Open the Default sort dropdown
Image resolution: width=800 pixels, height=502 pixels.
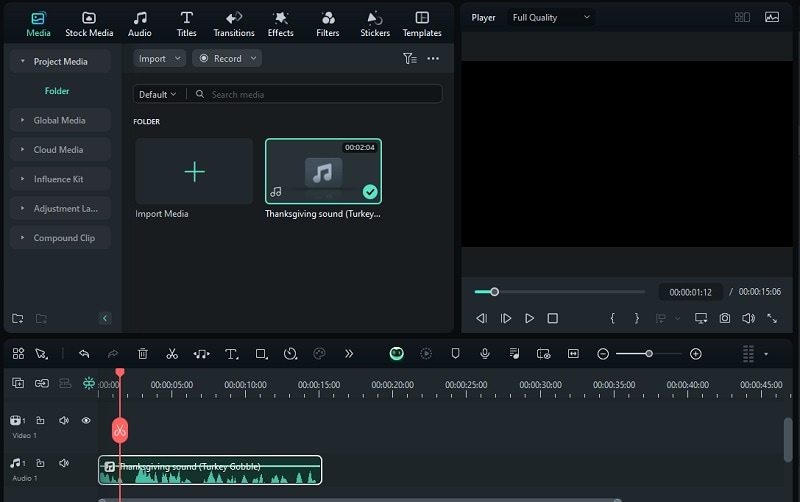click(157, 94)
